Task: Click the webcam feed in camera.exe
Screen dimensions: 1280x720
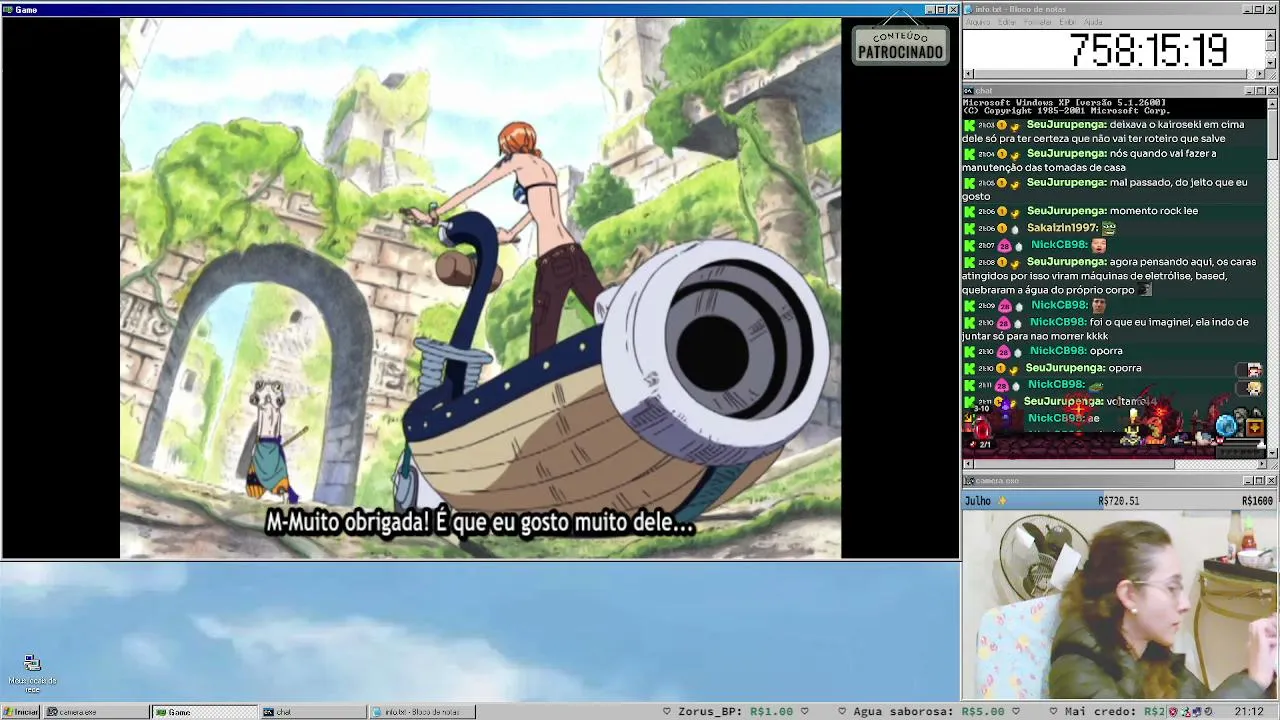Action: click(1120, 605)
